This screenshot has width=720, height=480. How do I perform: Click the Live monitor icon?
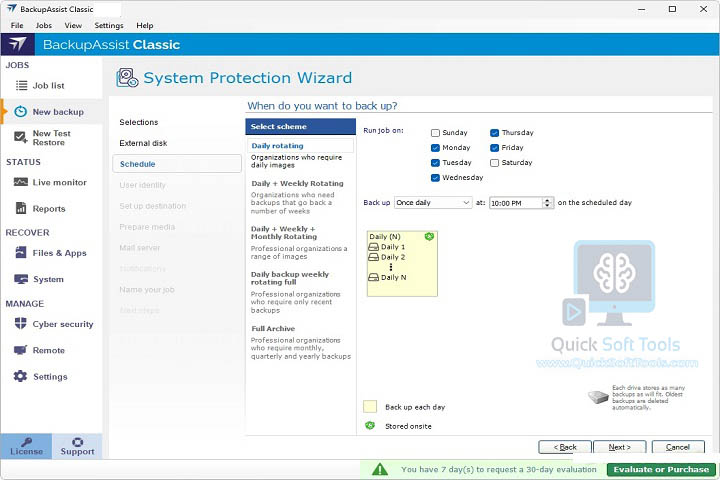click(21, 182)
